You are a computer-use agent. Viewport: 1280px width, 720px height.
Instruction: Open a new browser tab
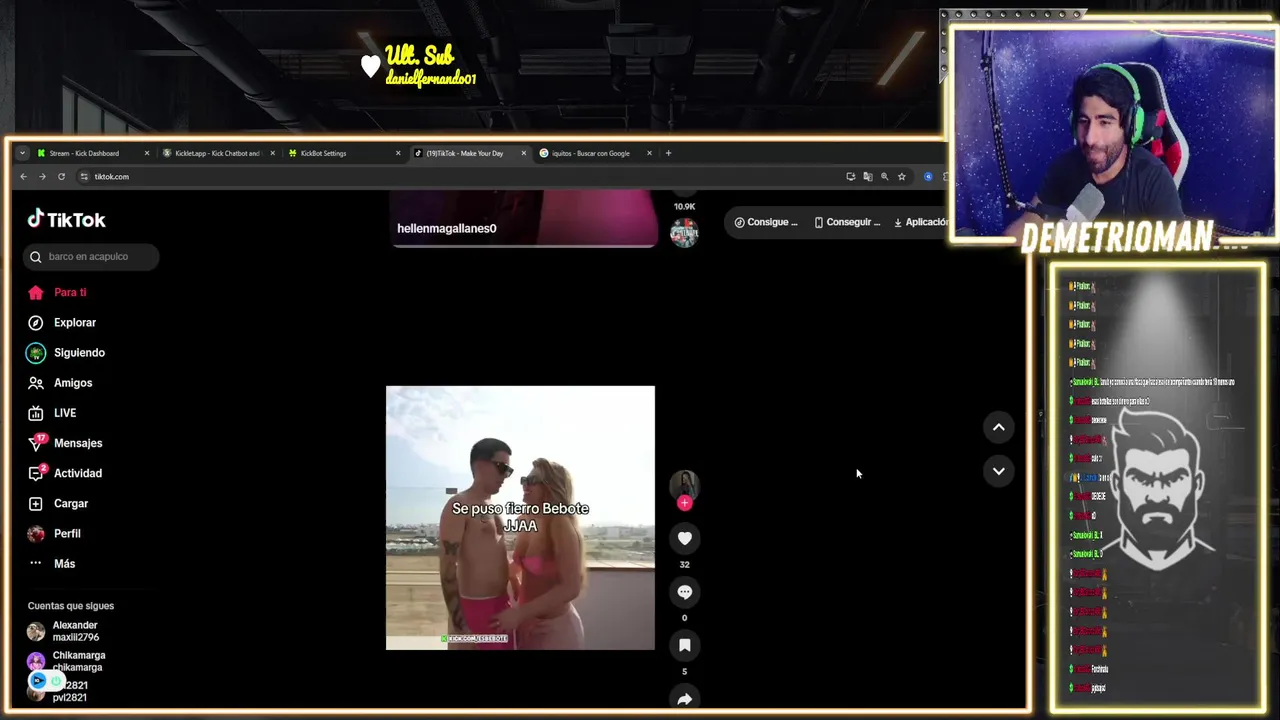coord(669,153)
